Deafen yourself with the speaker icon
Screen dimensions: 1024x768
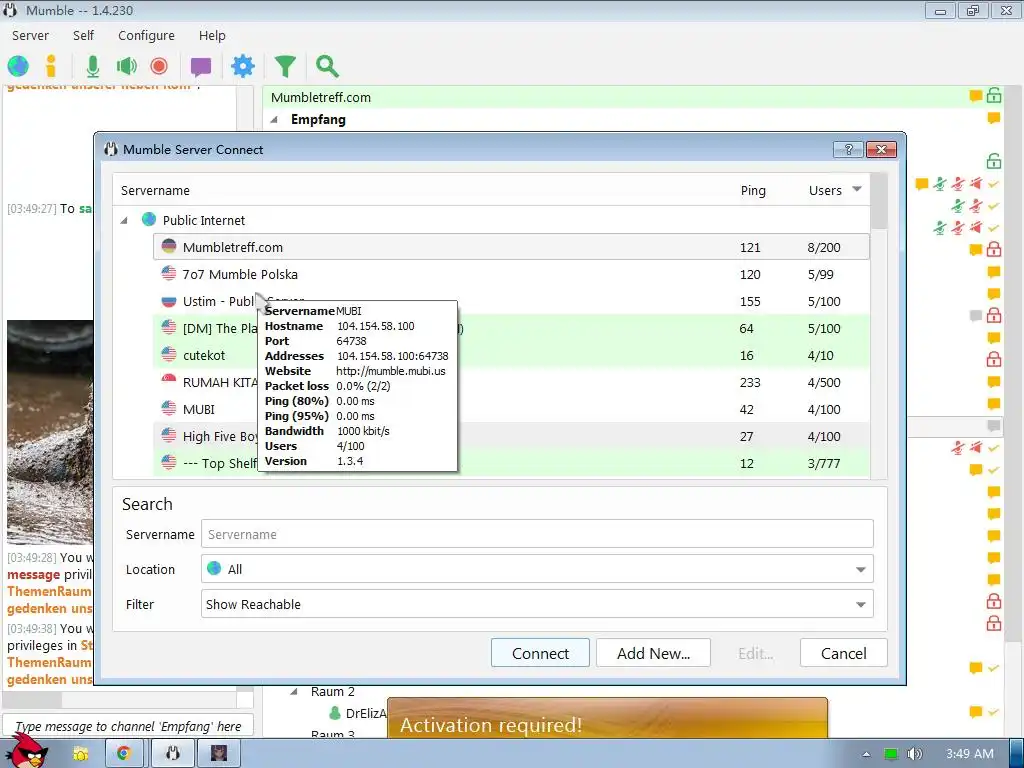pyautogui.click(x=127, y=66)
